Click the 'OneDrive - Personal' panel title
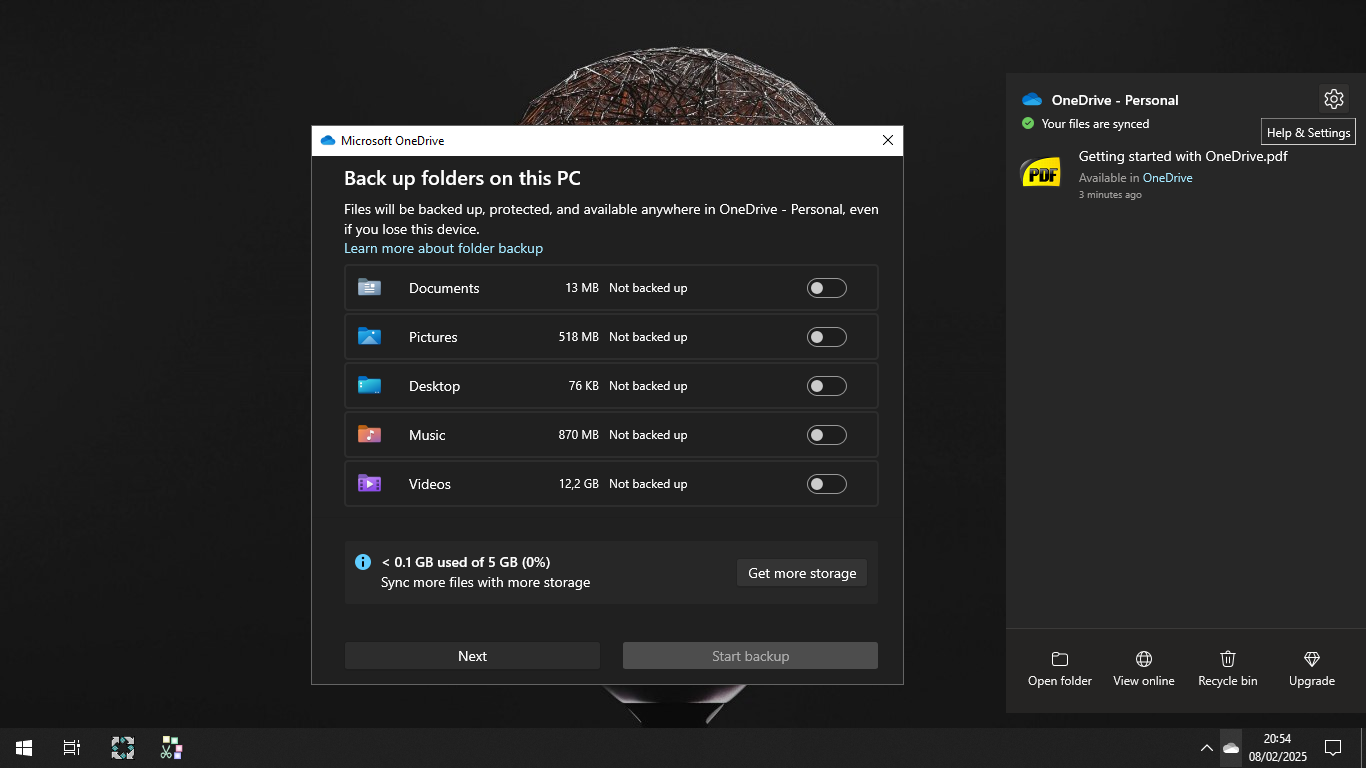1366x768 pixels. click(1115, 100)
